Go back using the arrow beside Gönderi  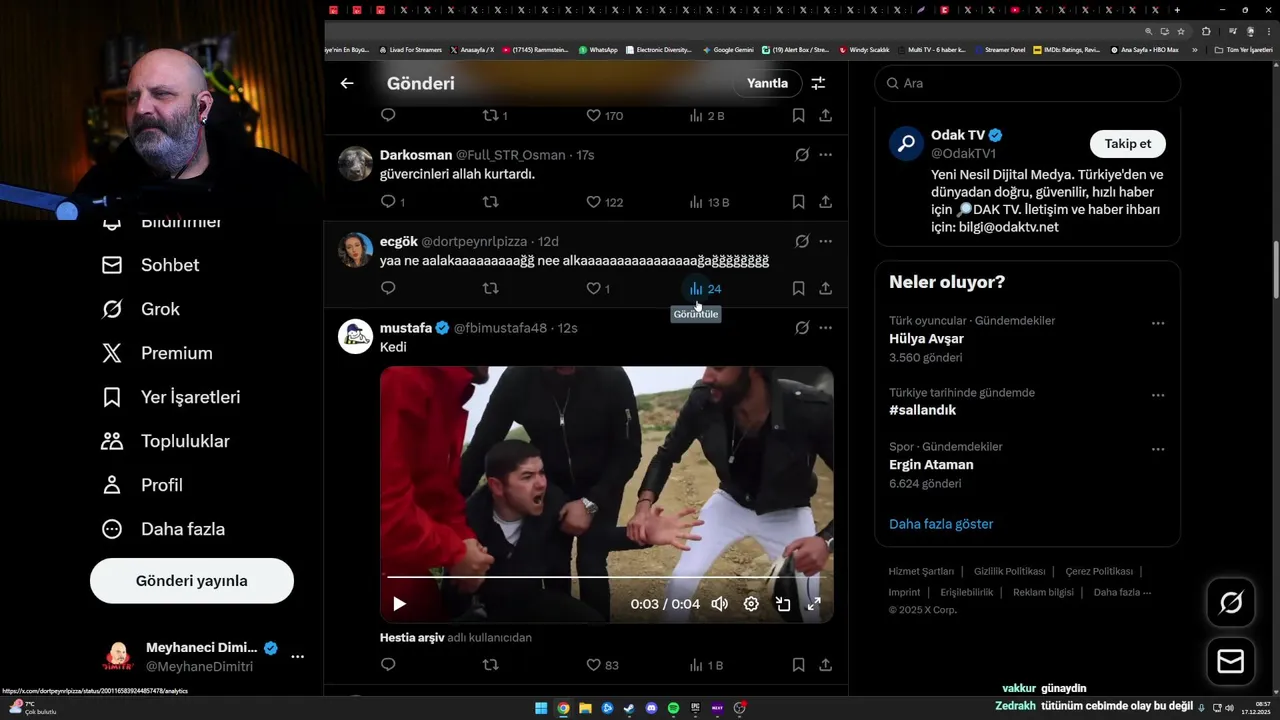(x=347, y=83)
